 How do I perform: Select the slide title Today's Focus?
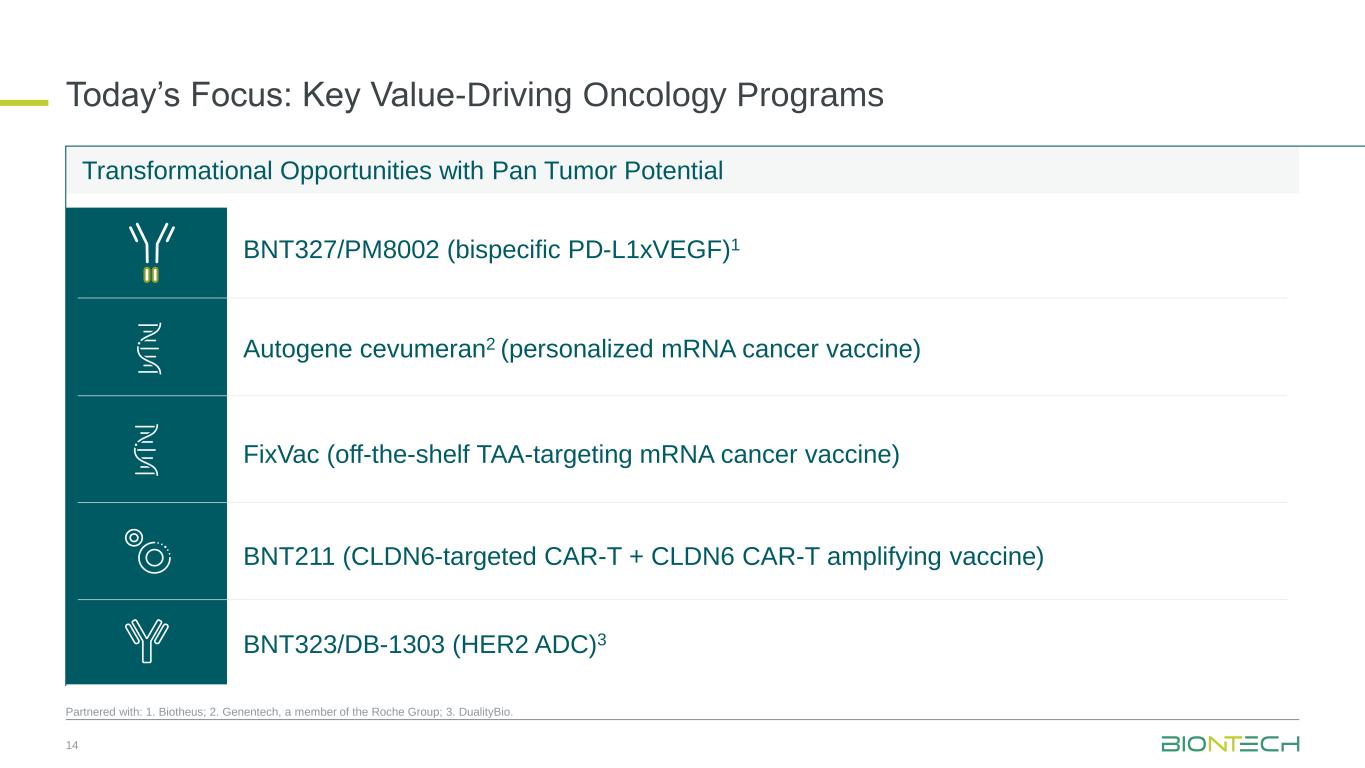pos(474,95)
